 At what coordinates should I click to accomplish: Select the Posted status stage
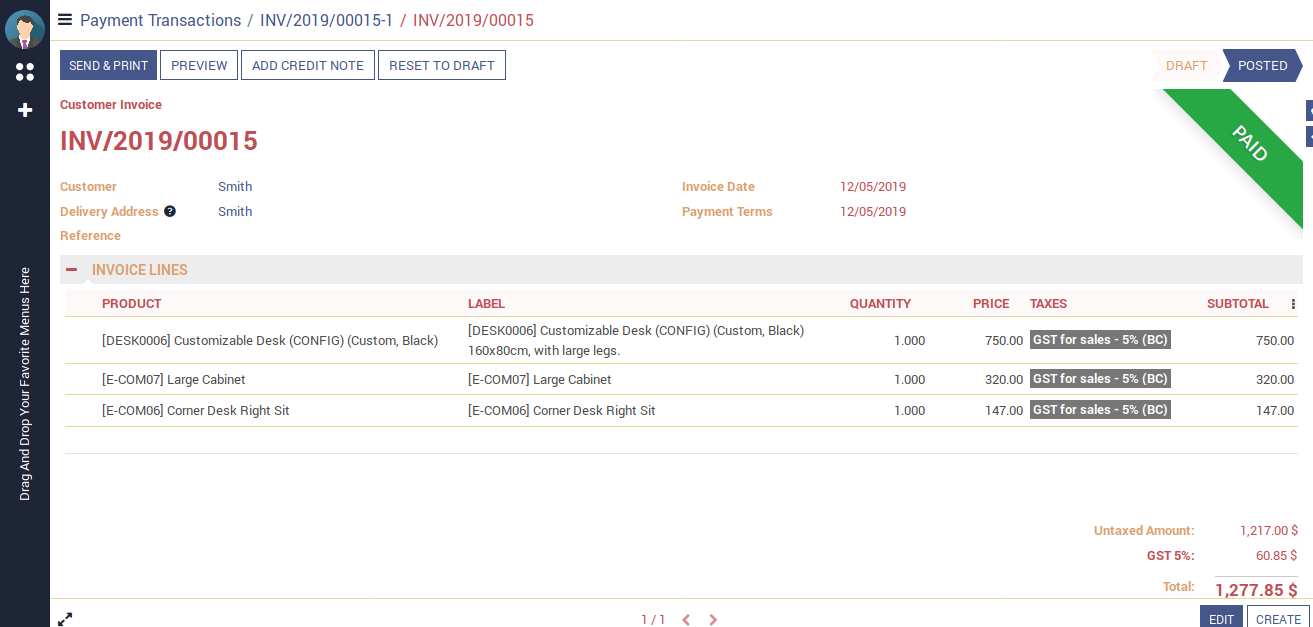pyautogui.click(x=1262, y=66)
